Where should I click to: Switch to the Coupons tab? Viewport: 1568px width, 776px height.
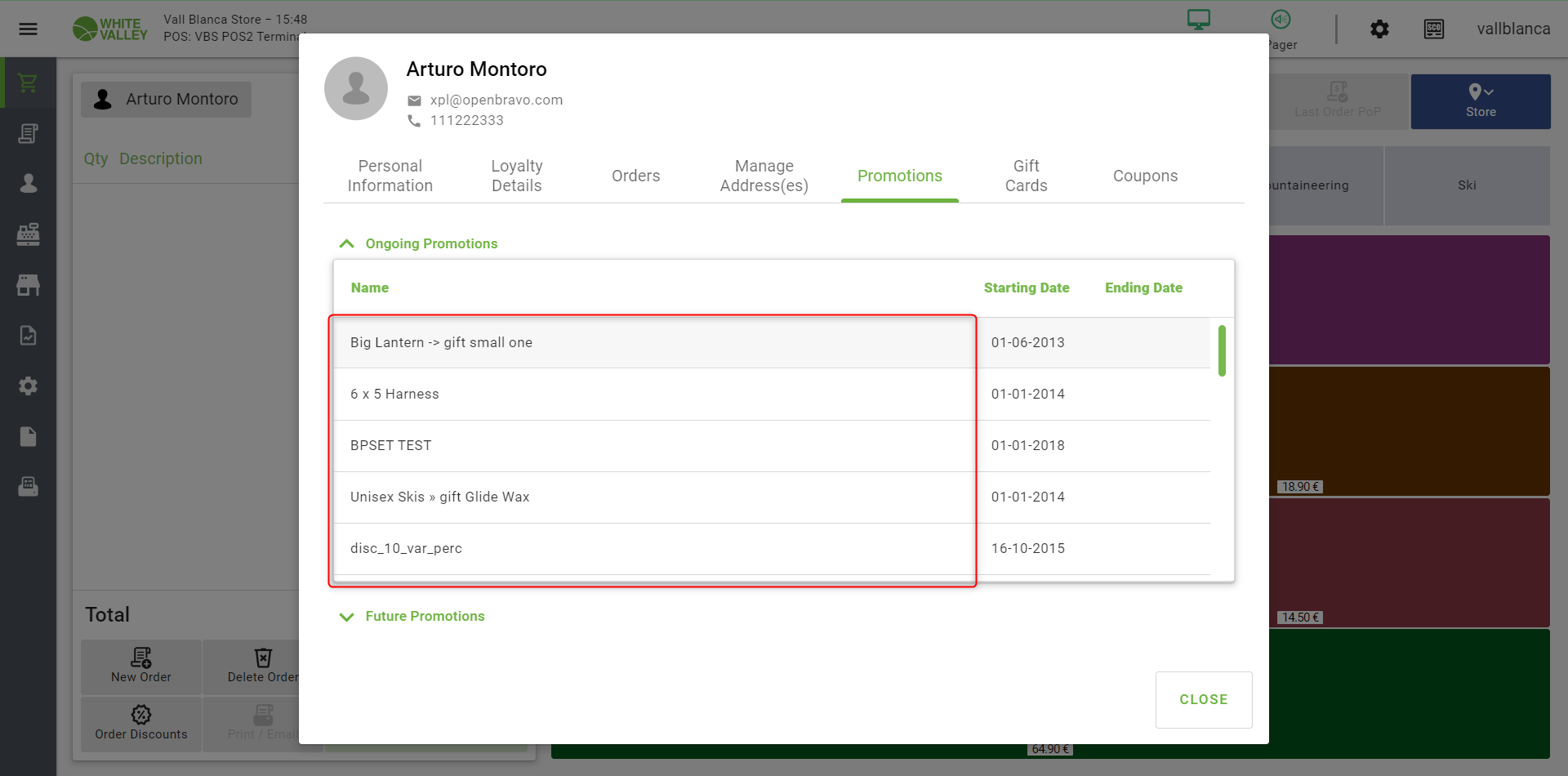[1145, 176]
